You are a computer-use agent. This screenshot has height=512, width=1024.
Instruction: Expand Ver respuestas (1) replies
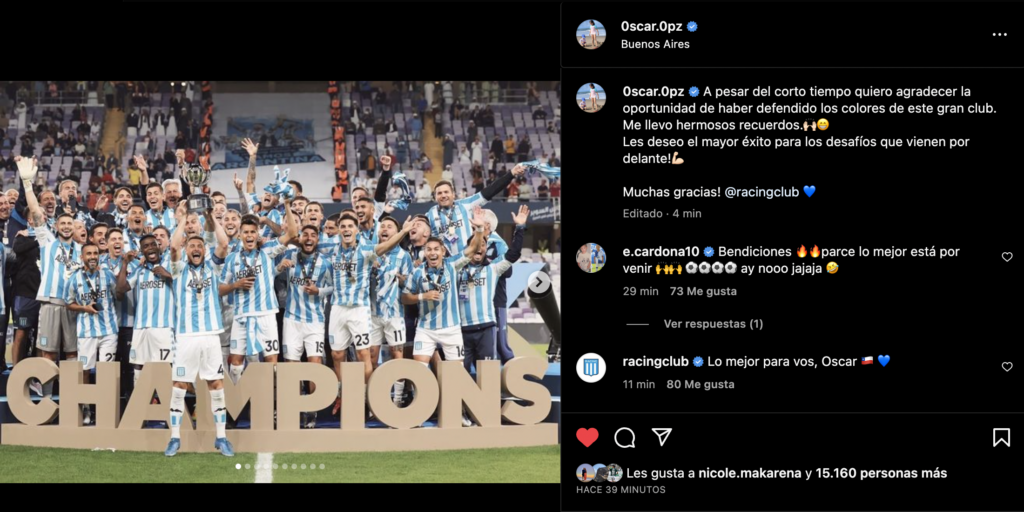click(x=713, y=324)
